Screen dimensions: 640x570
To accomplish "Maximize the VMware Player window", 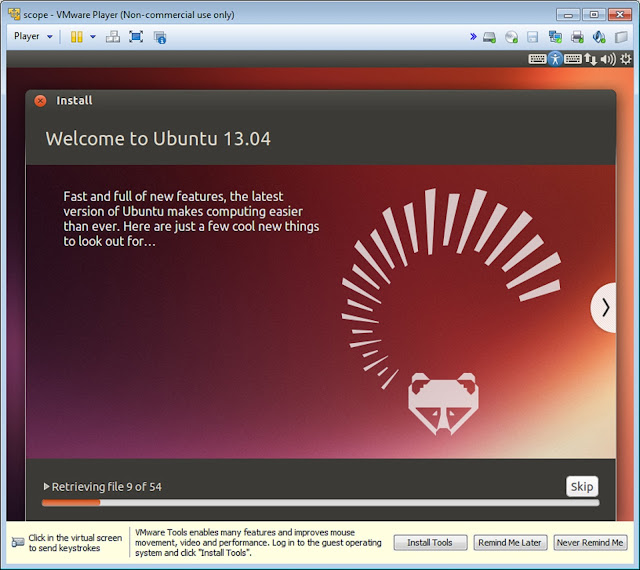I will click(x=594, y=15).
